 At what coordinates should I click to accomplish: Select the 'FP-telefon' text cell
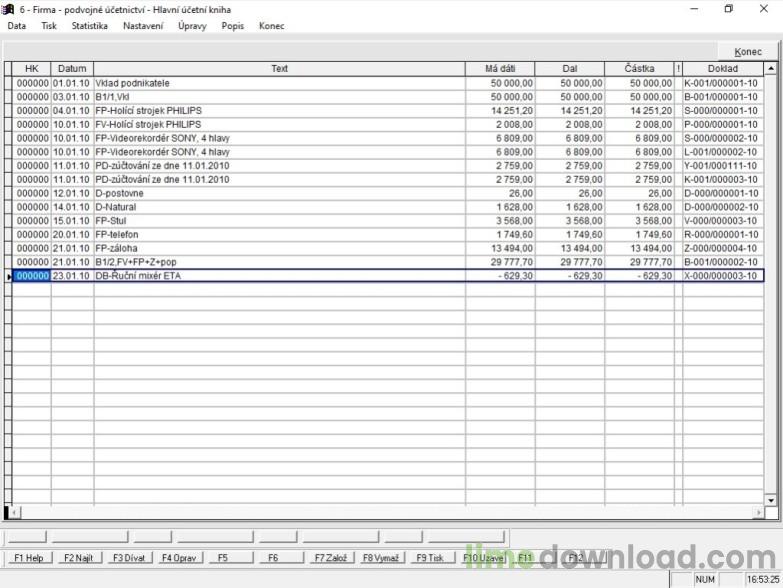click(x=279, y=235)
